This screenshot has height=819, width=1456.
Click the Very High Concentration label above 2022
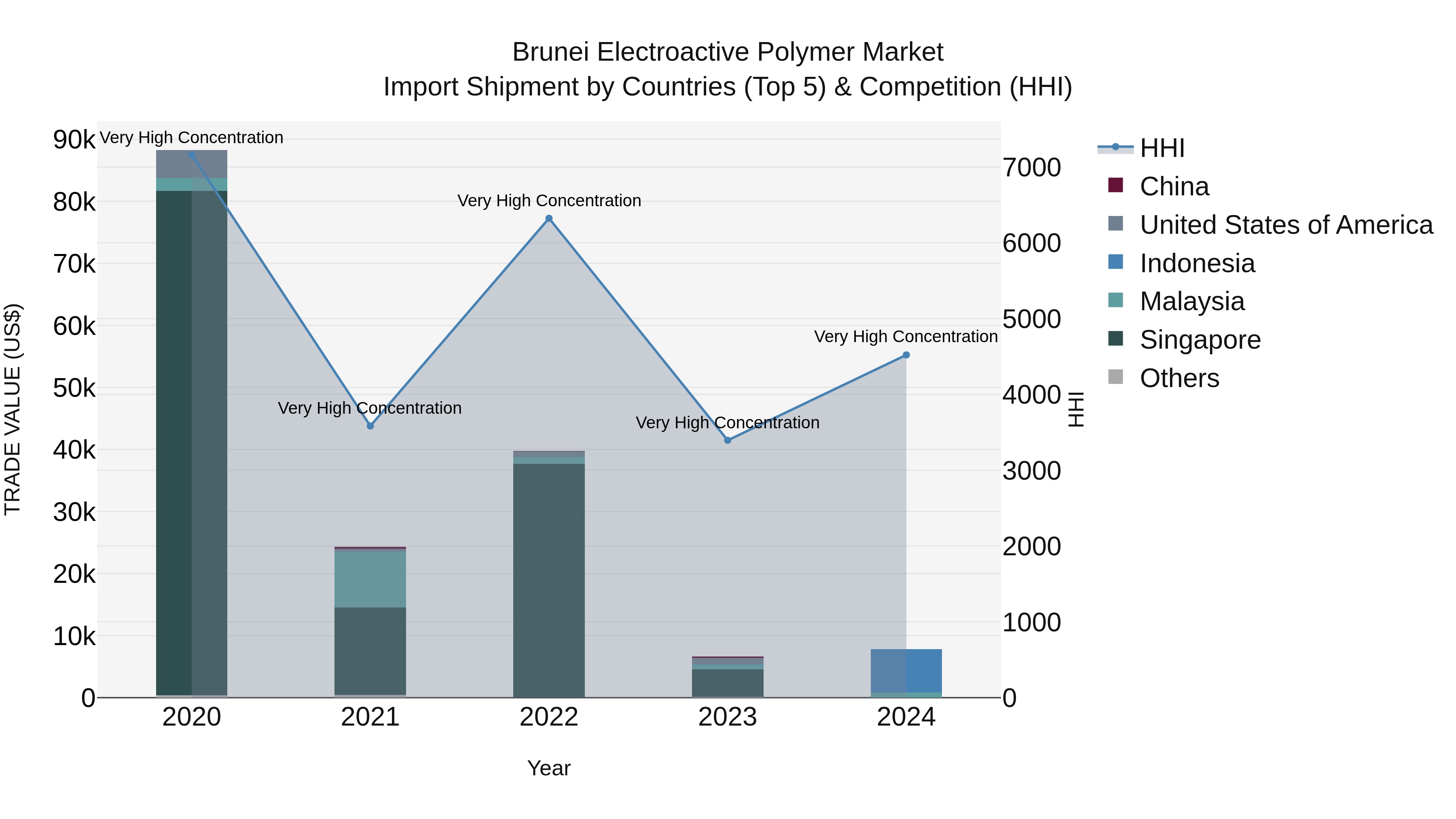(549, 201)
